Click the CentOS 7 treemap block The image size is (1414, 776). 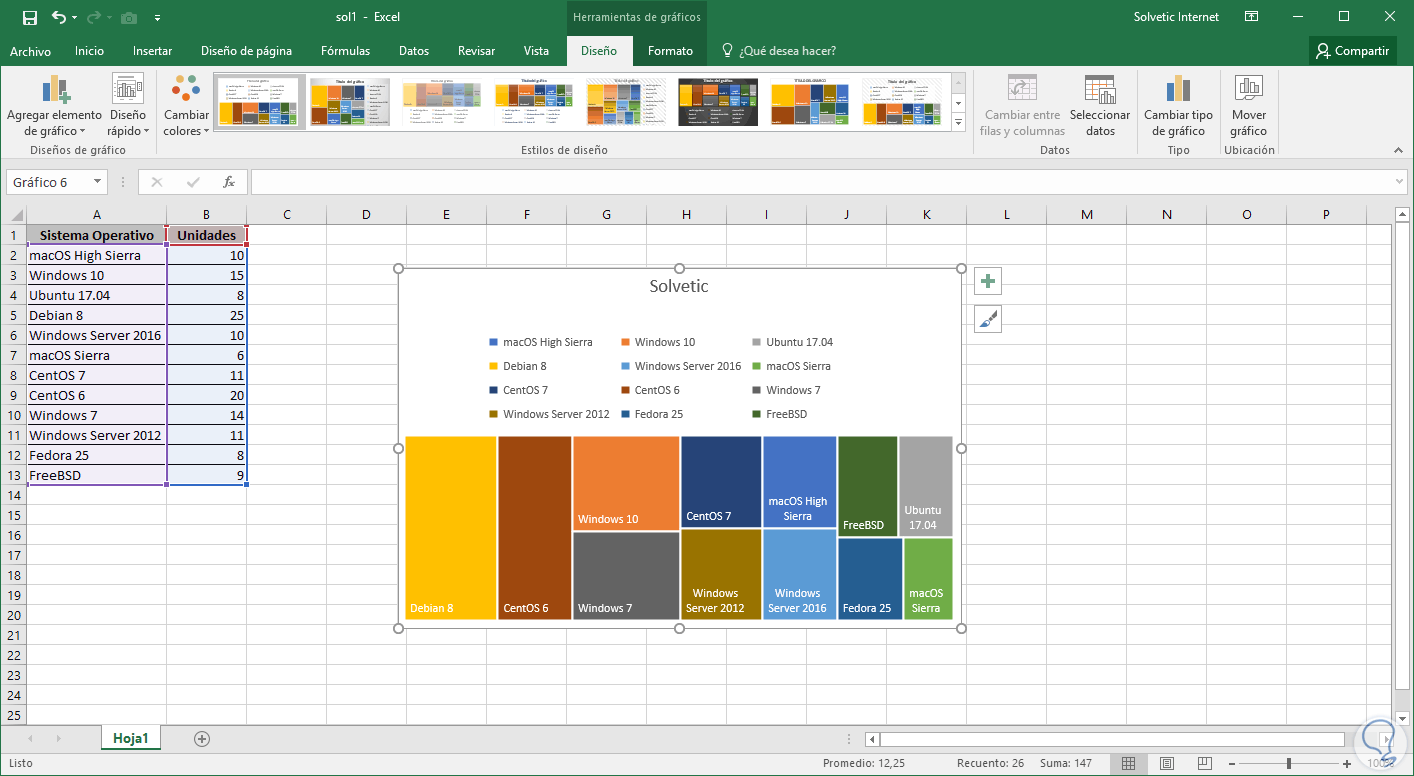[721, 482]
